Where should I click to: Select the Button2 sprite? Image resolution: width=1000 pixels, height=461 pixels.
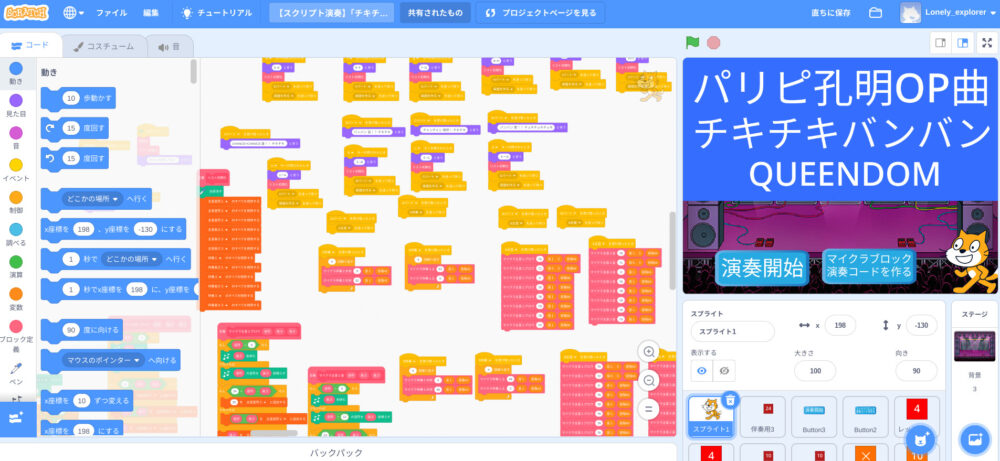click(865, 417)
